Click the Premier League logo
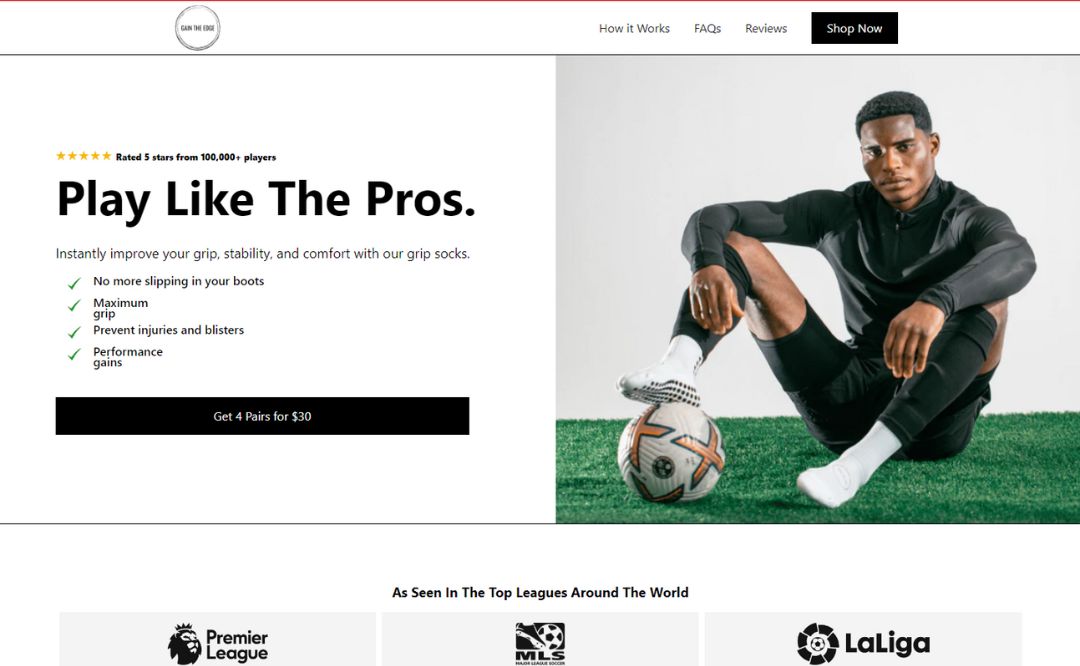This screenshot has width=1080, height=666. pos(218,645)
